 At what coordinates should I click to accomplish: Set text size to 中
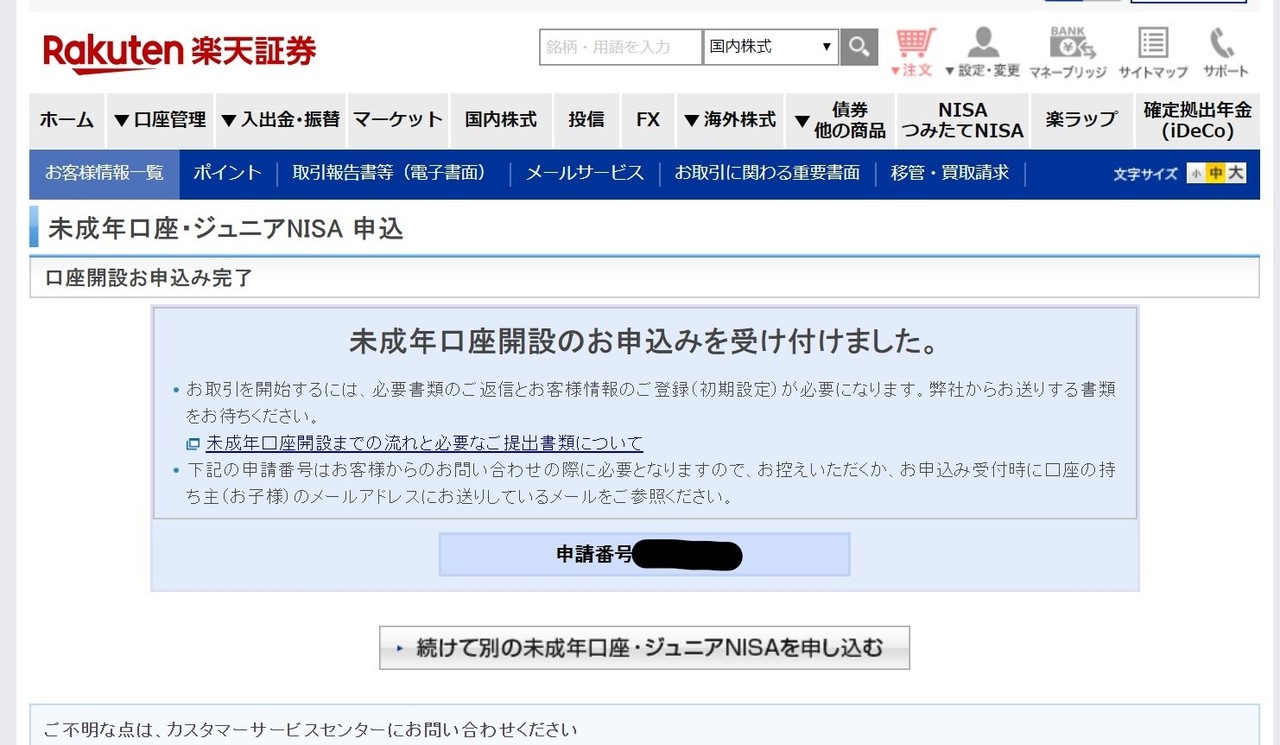1216,174
